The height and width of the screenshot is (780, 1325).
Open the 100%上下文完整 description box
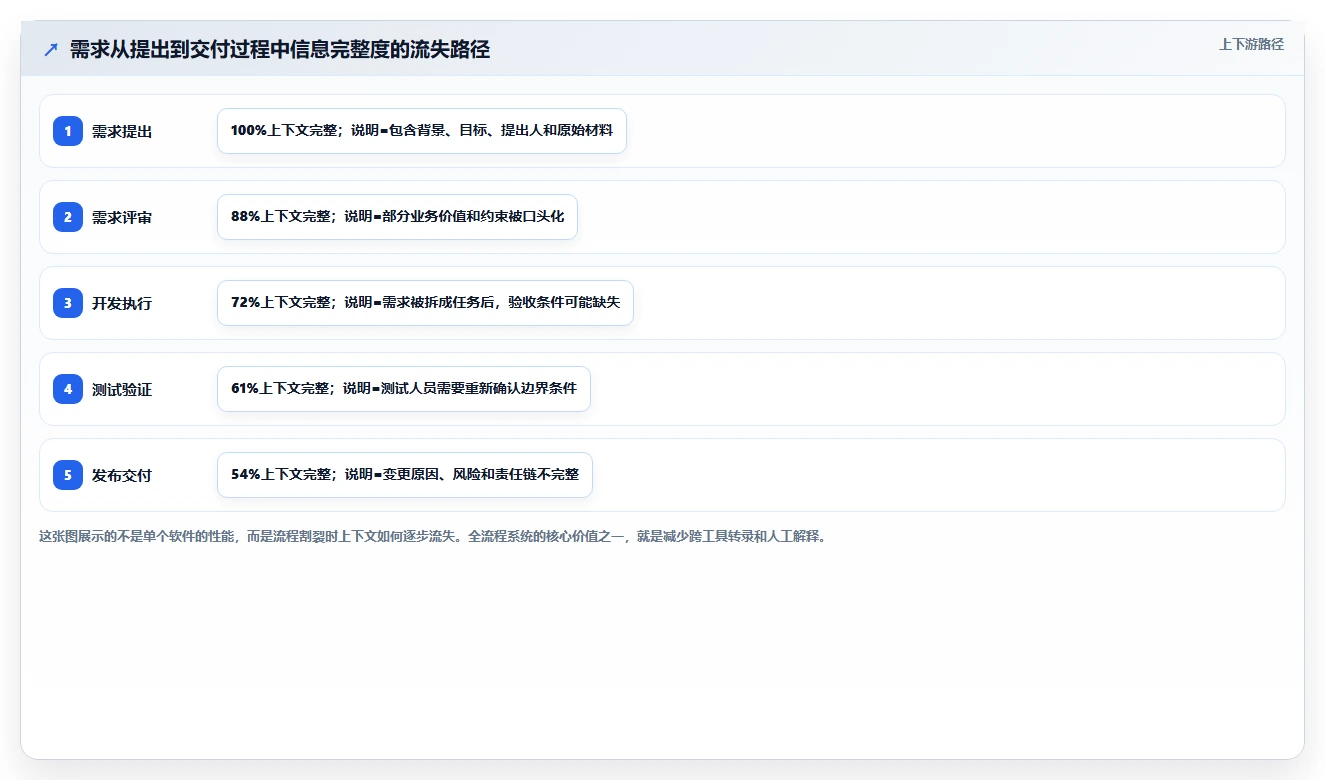[422, 131]
